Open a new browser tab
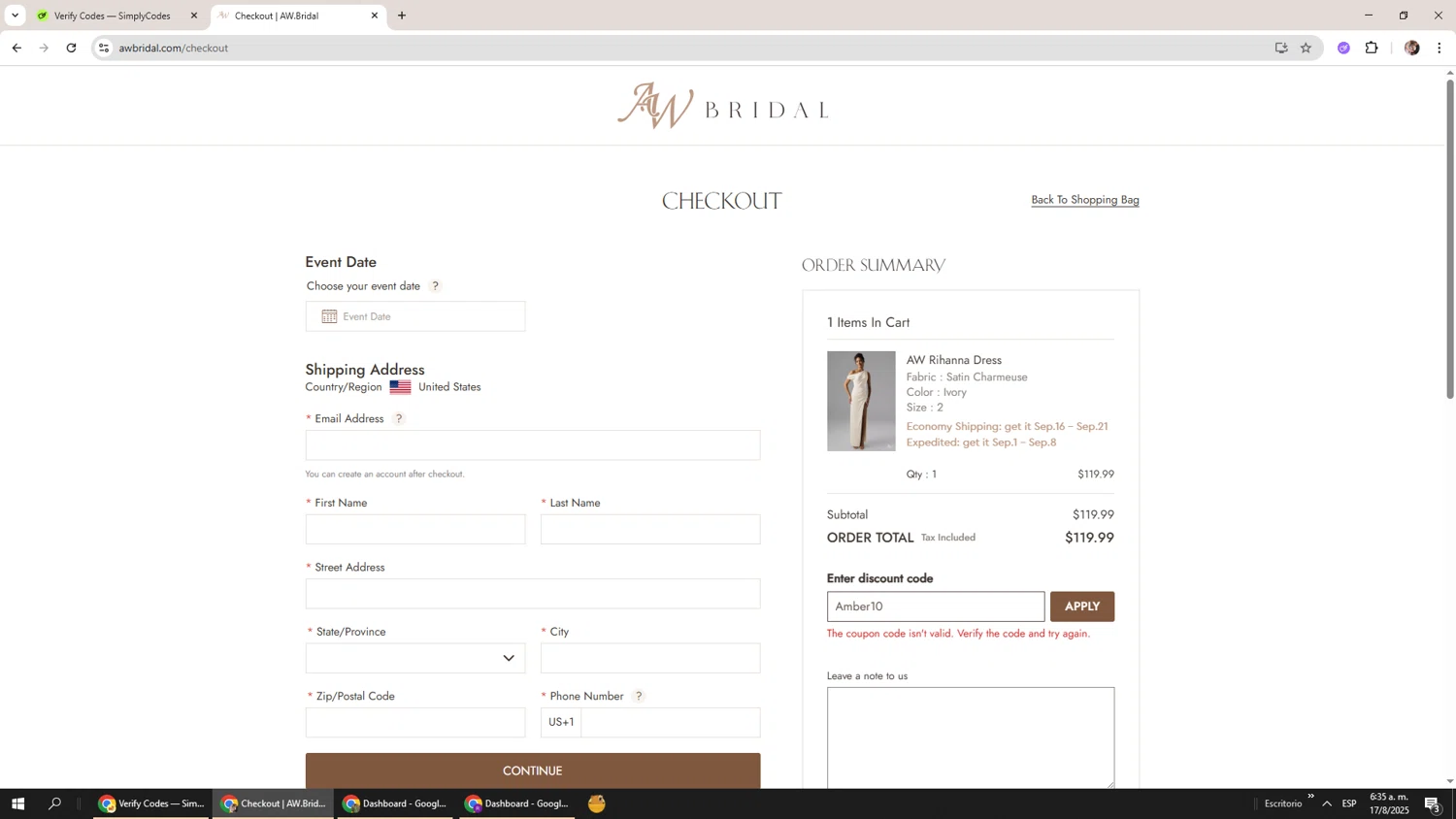Image resolution: width=1456 pixels, height=819 pixels. tap(402, 16)
